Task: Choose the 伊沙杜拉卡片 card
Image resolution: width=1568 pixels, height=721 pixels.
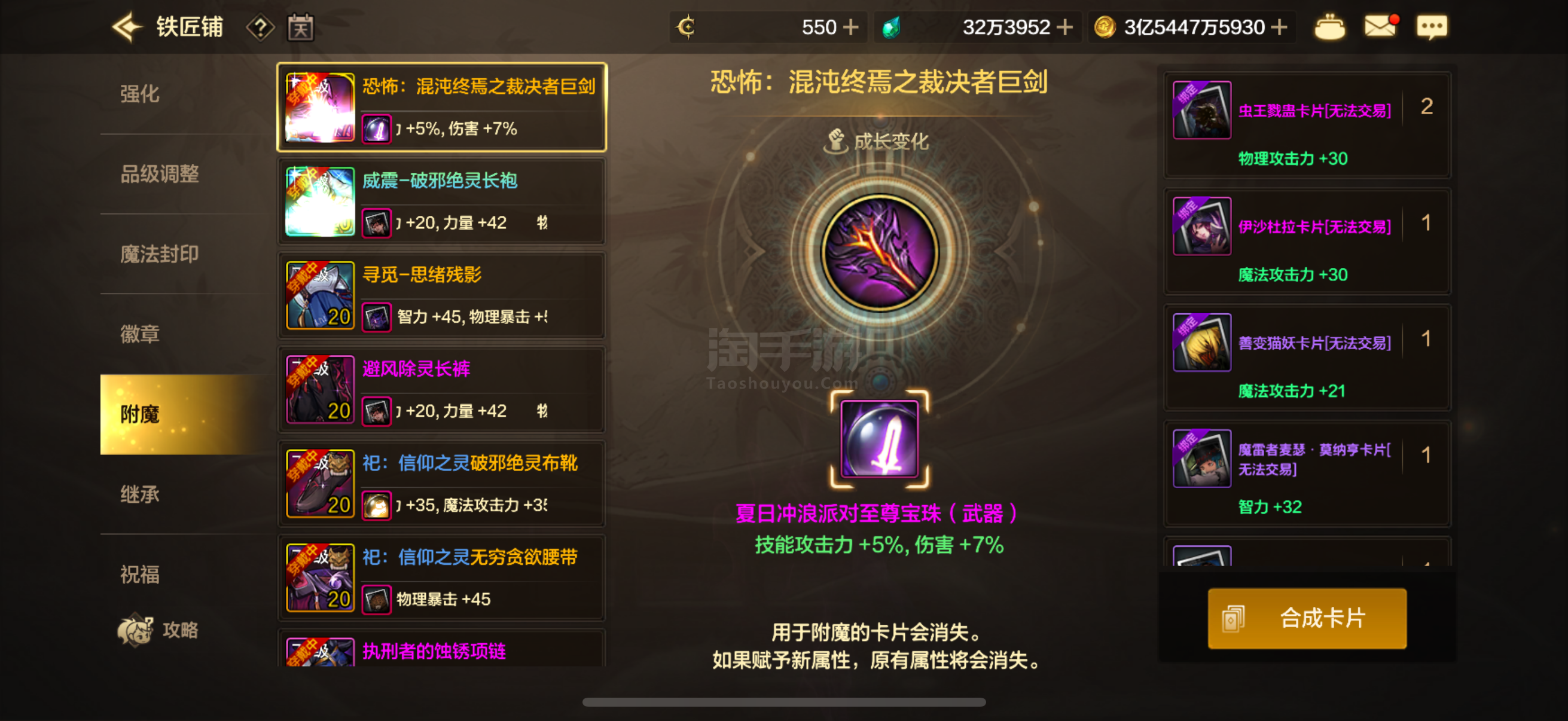Action: tap(1307, 242)
